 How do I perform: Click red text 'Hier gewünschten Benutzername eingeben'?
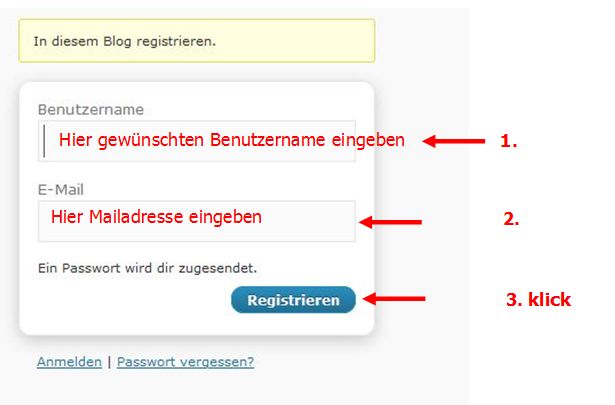[231, 140]
